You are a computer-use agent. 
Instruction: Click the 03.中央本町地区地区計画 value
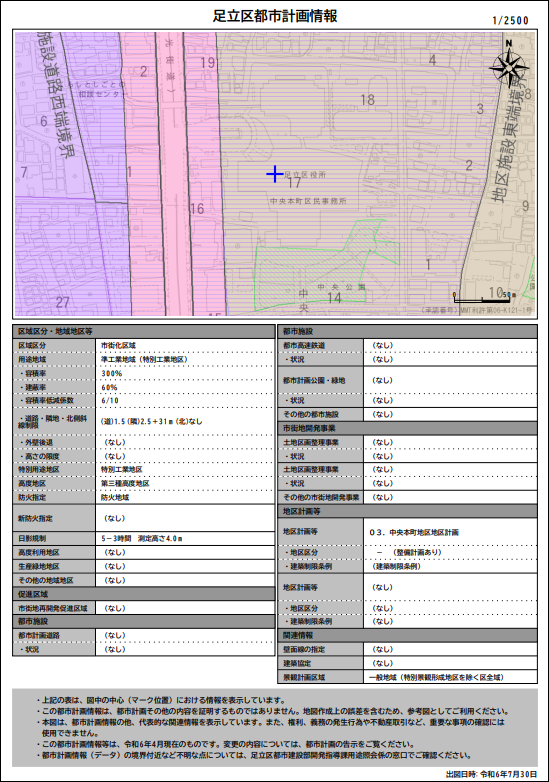coord(414,532)
